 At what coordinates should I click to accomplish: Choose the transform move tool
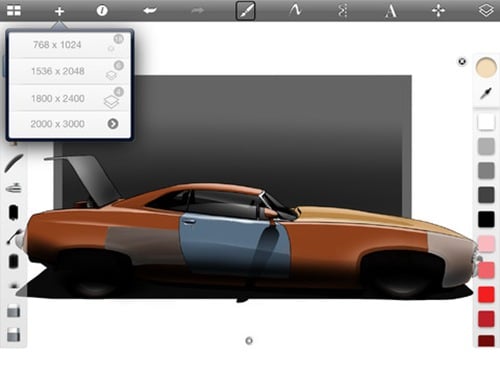438,11
